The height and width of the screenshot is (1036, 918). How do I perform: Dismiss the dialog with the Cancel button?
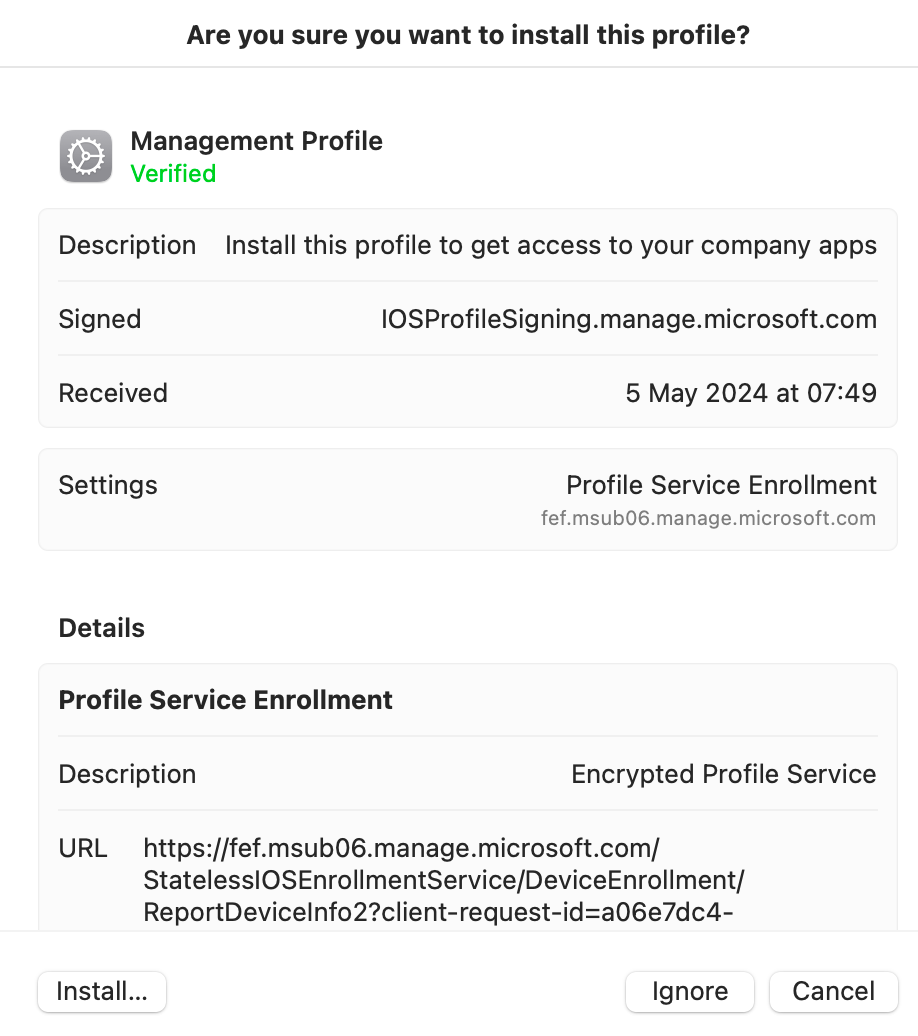[x=833, y=991]
